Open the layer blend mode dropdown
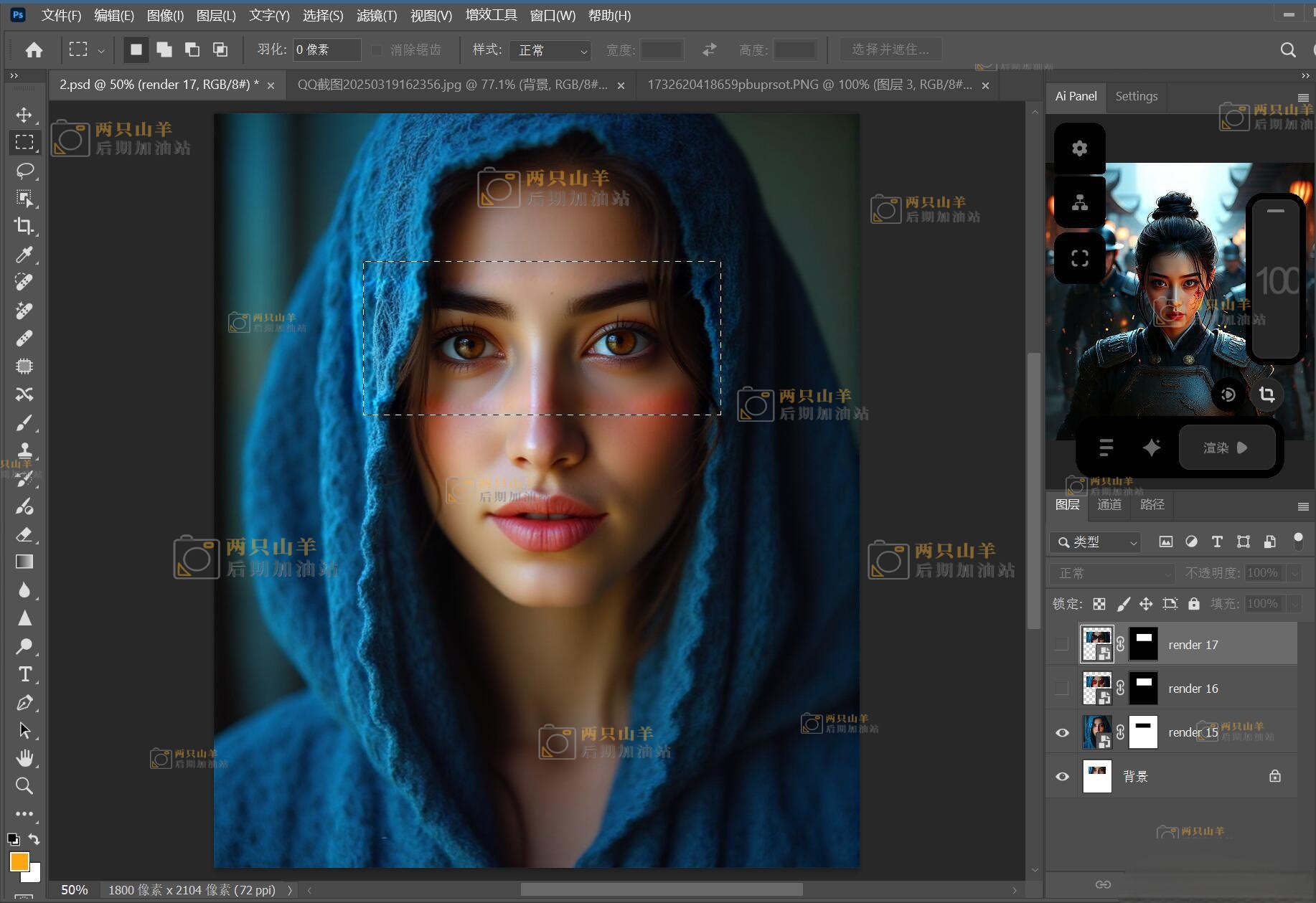 click(x=1111, y=573)
